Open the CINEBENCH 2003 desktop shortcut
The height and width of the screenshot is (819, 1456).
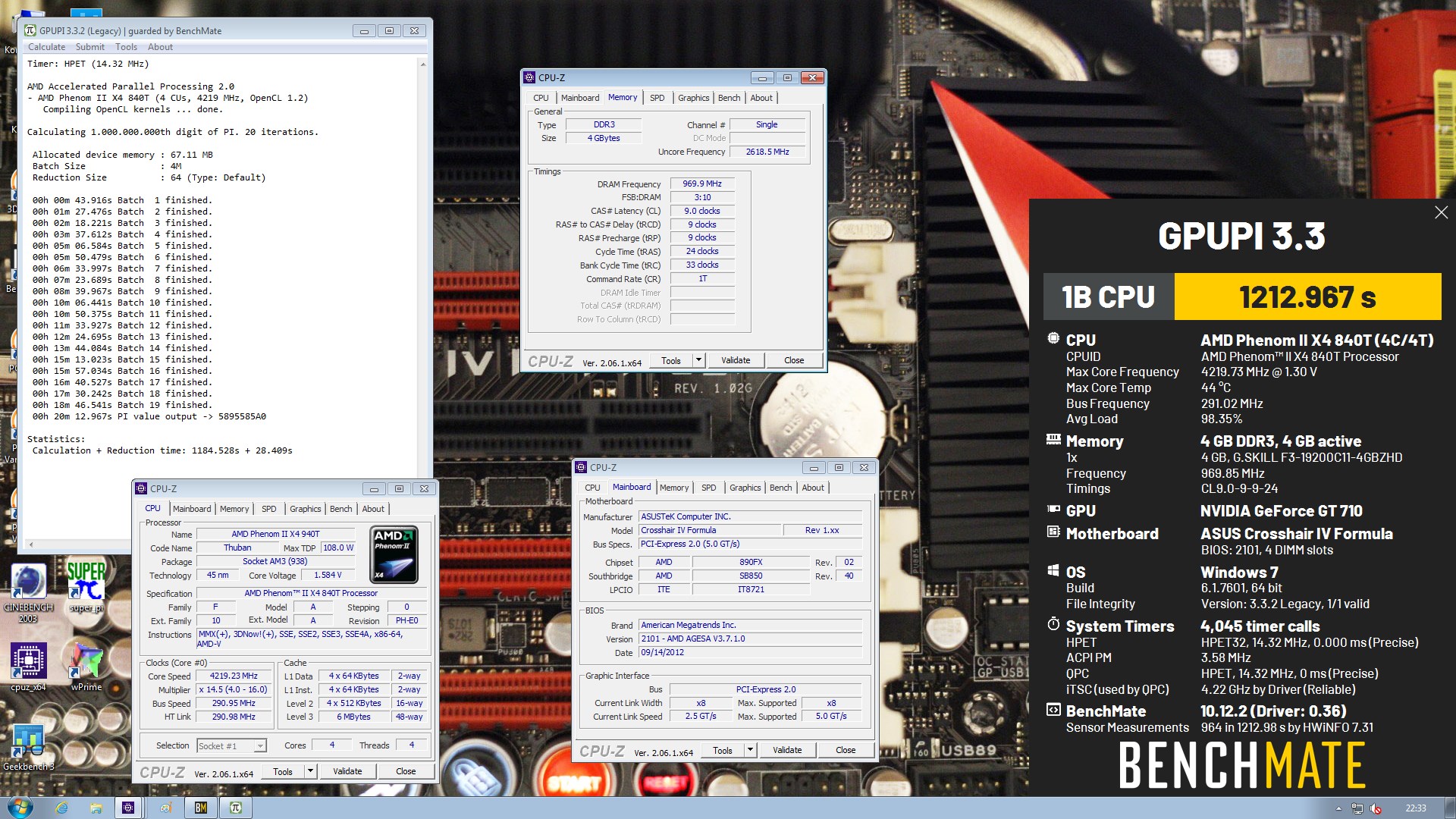pos(28,592)
